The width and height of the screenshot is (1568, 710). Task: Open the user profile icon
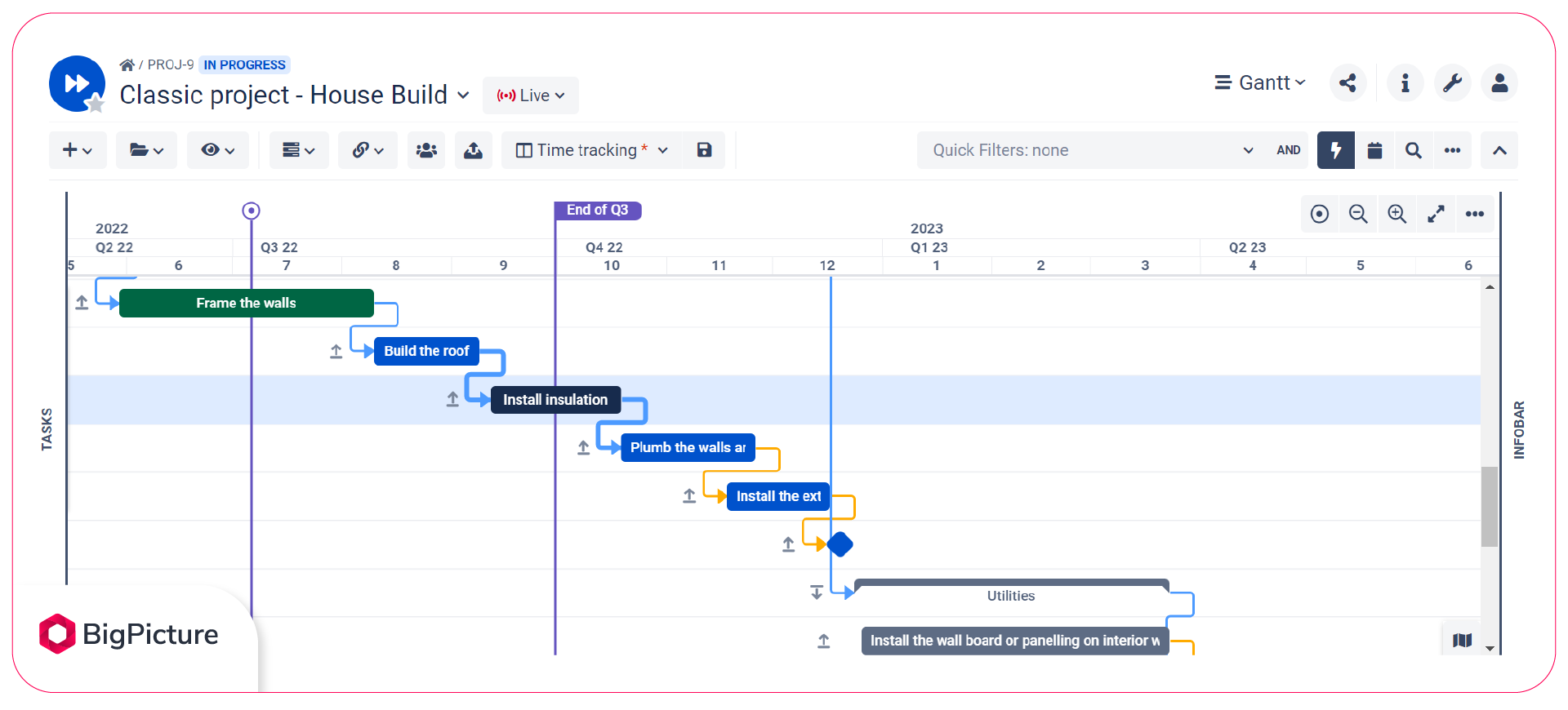pyautogui.click(x=1499, y=83)
